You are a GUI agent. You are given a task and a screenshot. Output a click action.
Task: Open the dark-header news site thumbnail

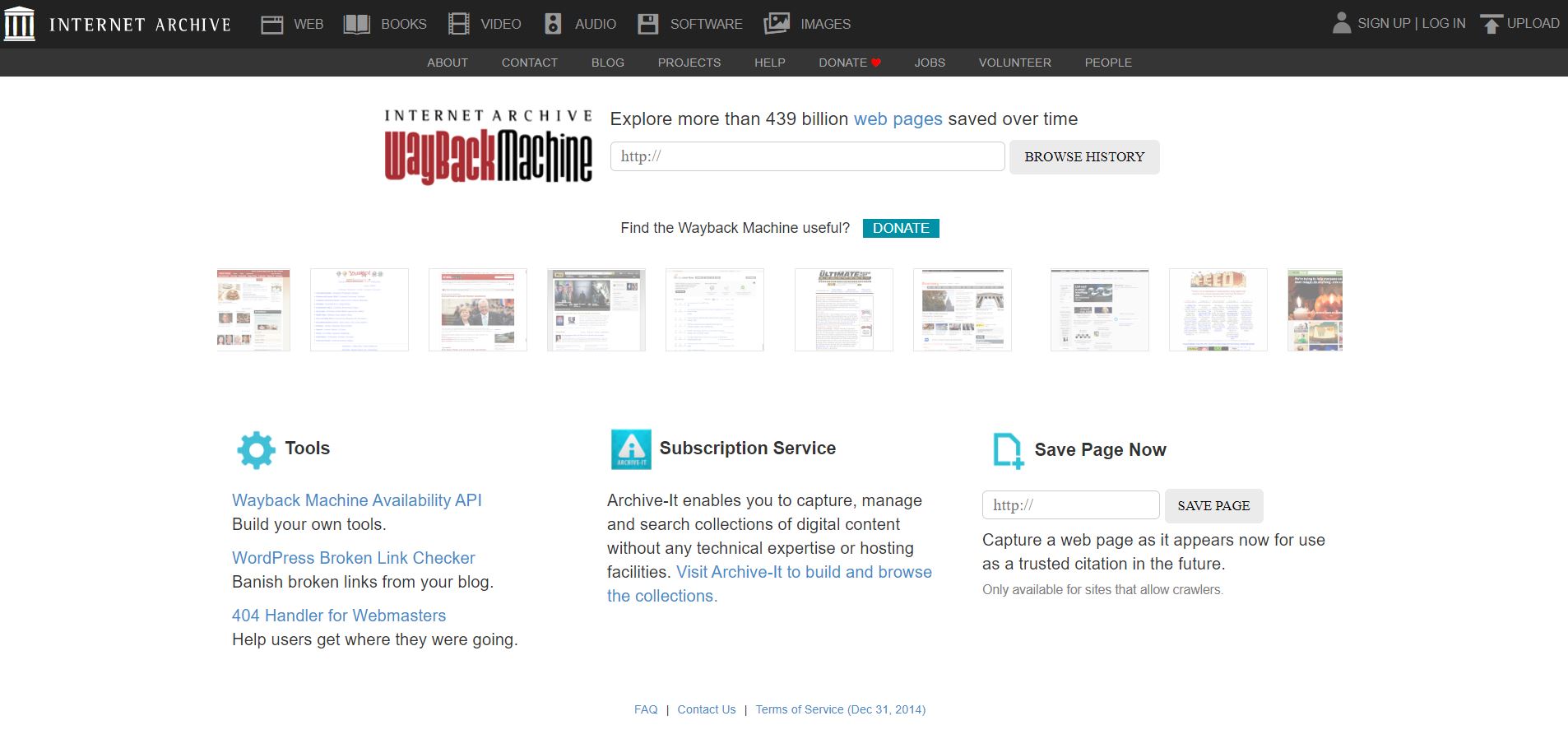pyautogui.click(x=596, y=309)
